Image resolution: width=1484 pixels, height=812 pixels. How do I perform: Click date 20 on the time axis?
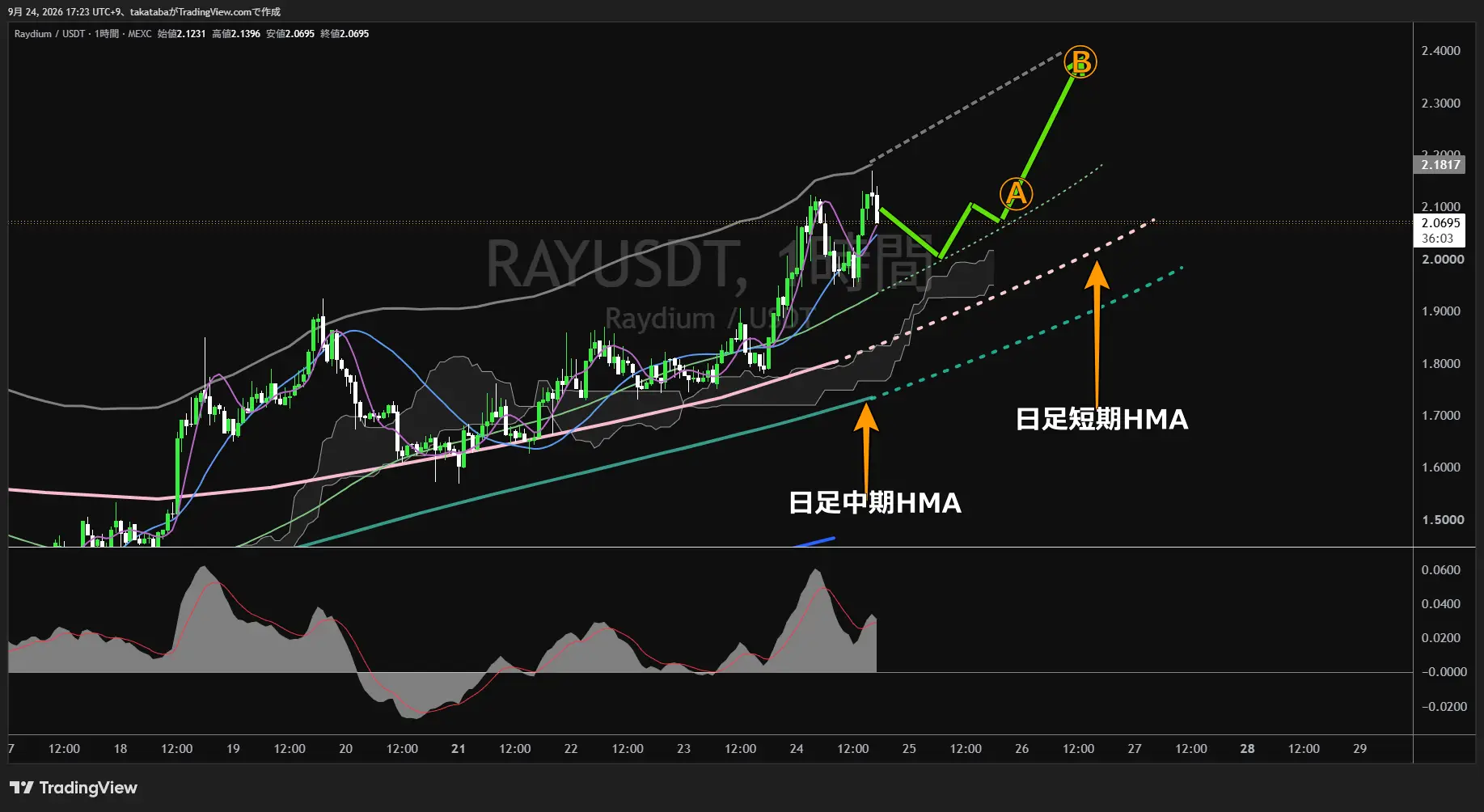345,749
